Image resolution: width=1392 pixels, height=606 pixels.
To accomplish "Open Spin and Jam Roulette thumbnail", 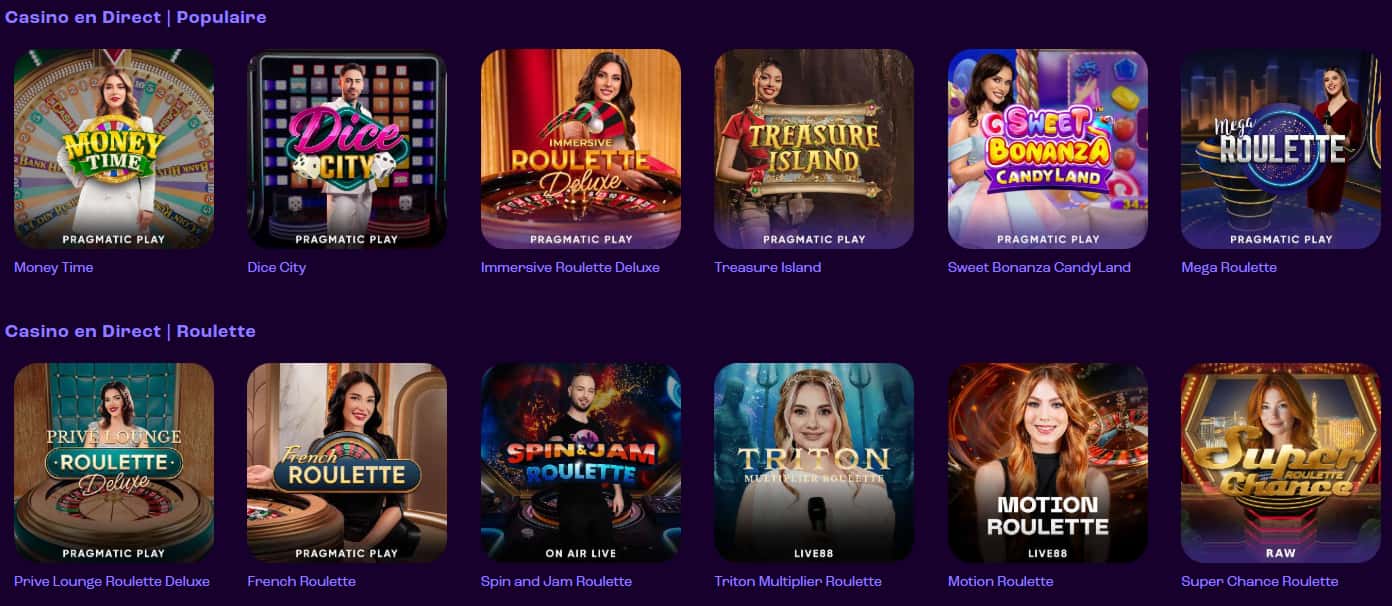I will (x=581, y=463).
